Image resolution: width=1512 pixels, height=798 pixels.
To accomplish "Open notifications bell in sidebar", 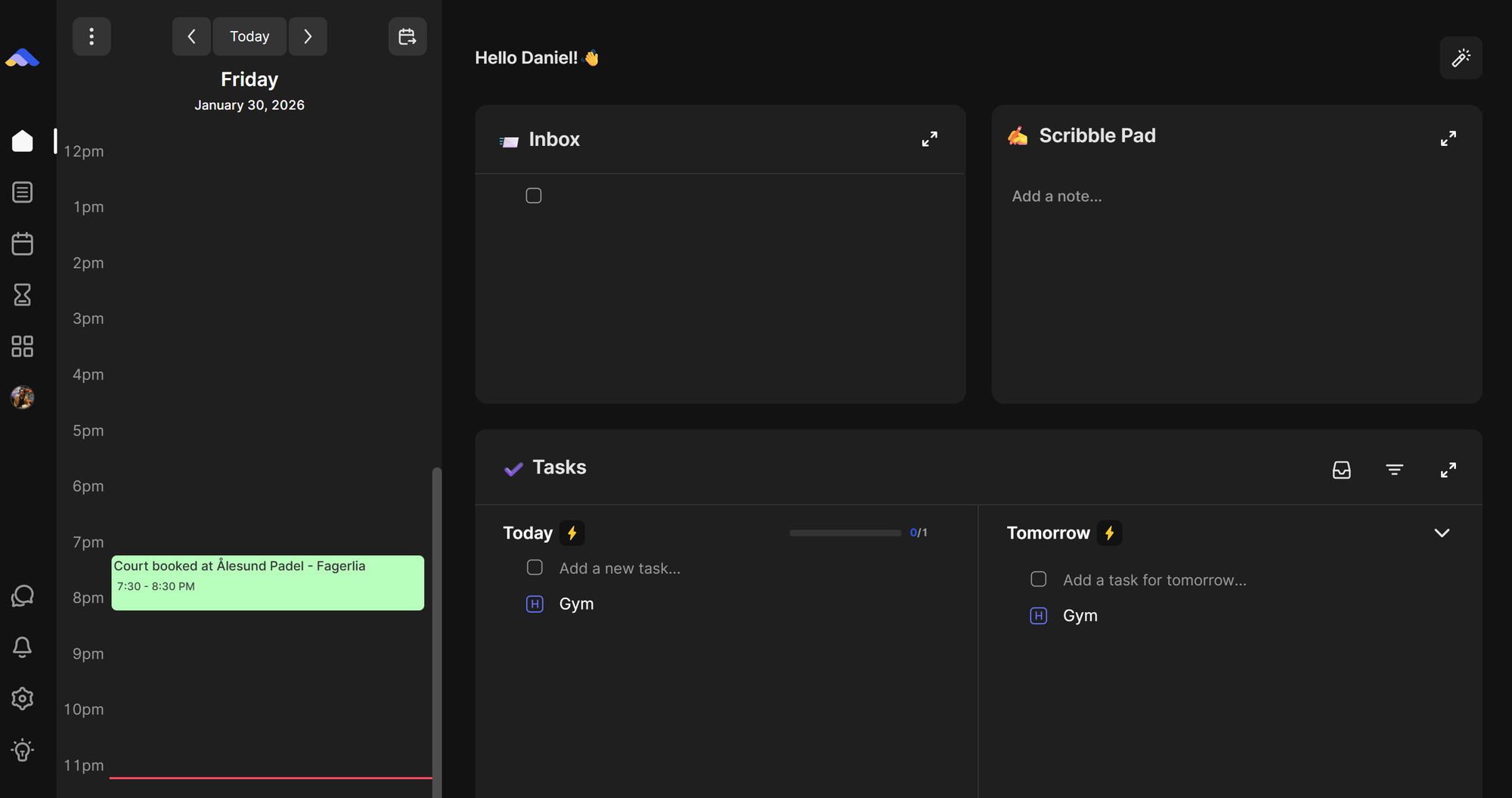I will coord(23,647).
